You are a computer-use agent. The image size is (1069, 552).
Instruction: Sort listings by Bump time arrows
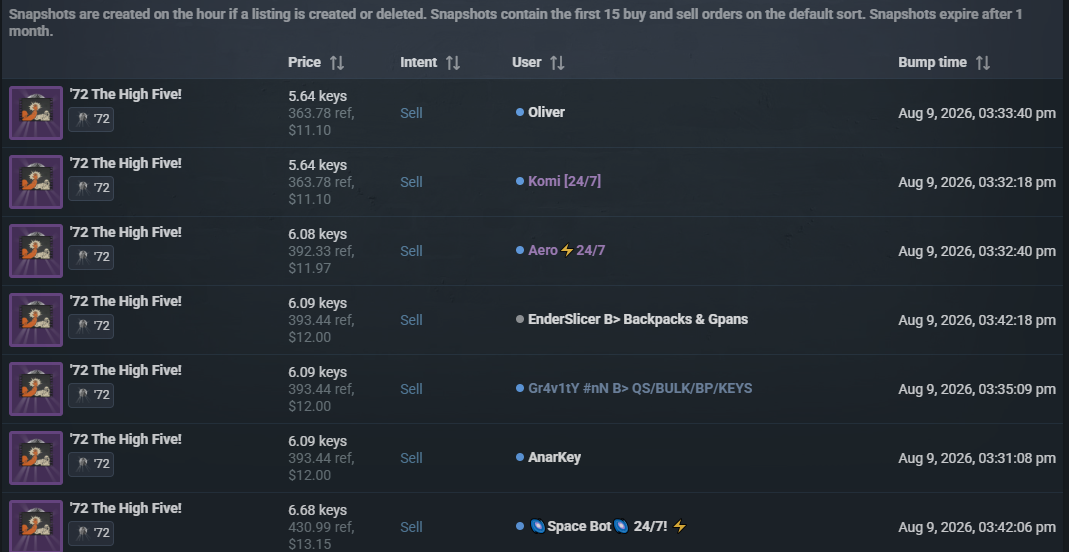[982, 63]
